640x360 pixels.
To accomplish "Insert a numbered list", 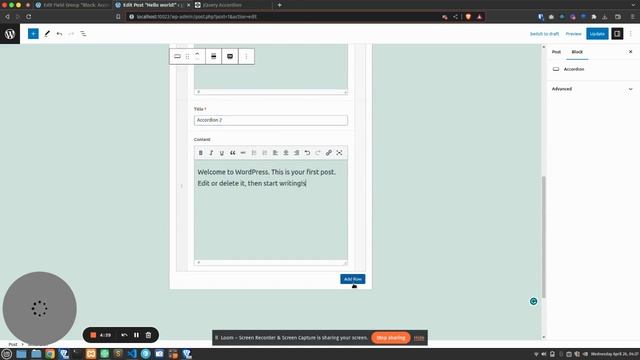I will [x=264, y=153].
